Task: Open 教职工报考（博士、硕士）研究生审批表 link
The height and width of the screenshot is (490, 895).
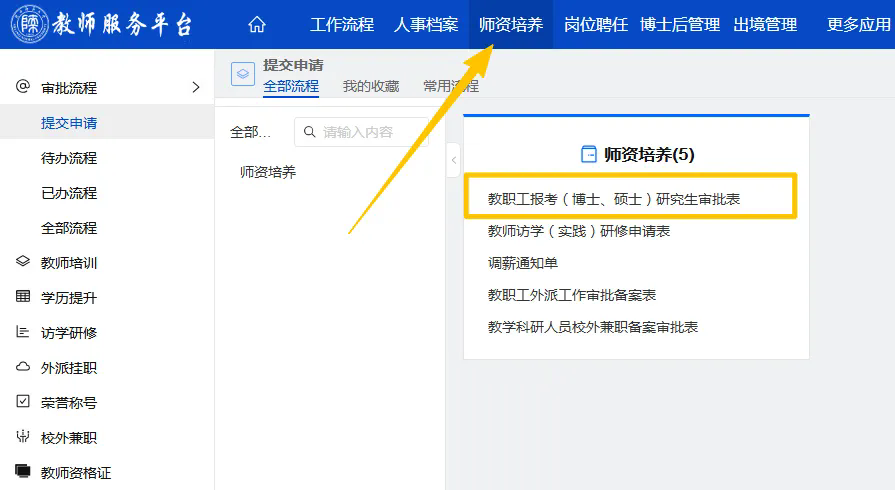Action: (613, 199)
